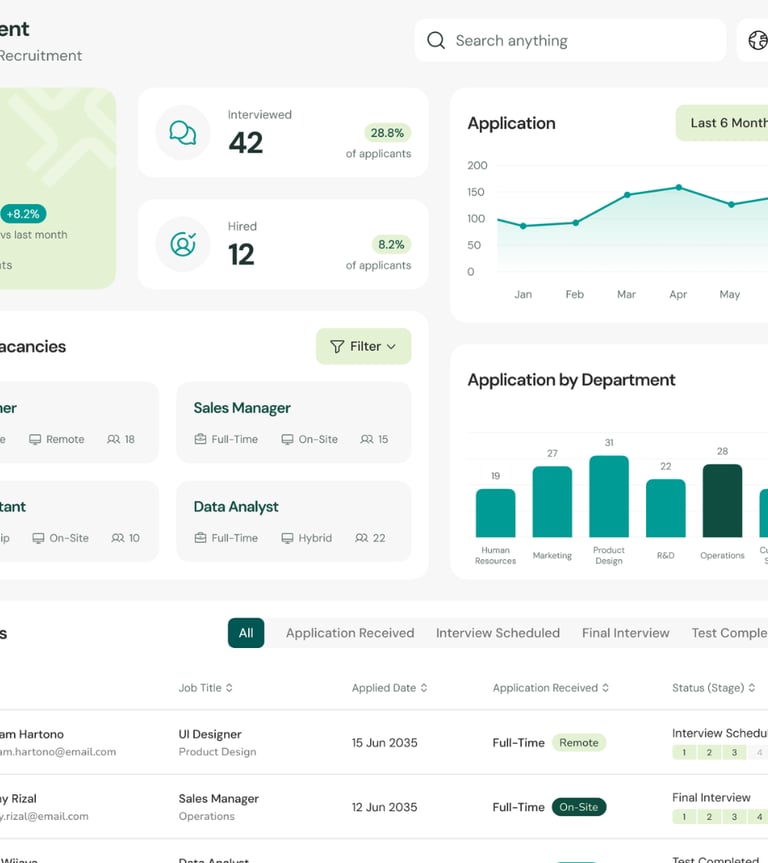Click the Application by Department heading
This screenshot has width=768, height=863.
pos(571,380)
